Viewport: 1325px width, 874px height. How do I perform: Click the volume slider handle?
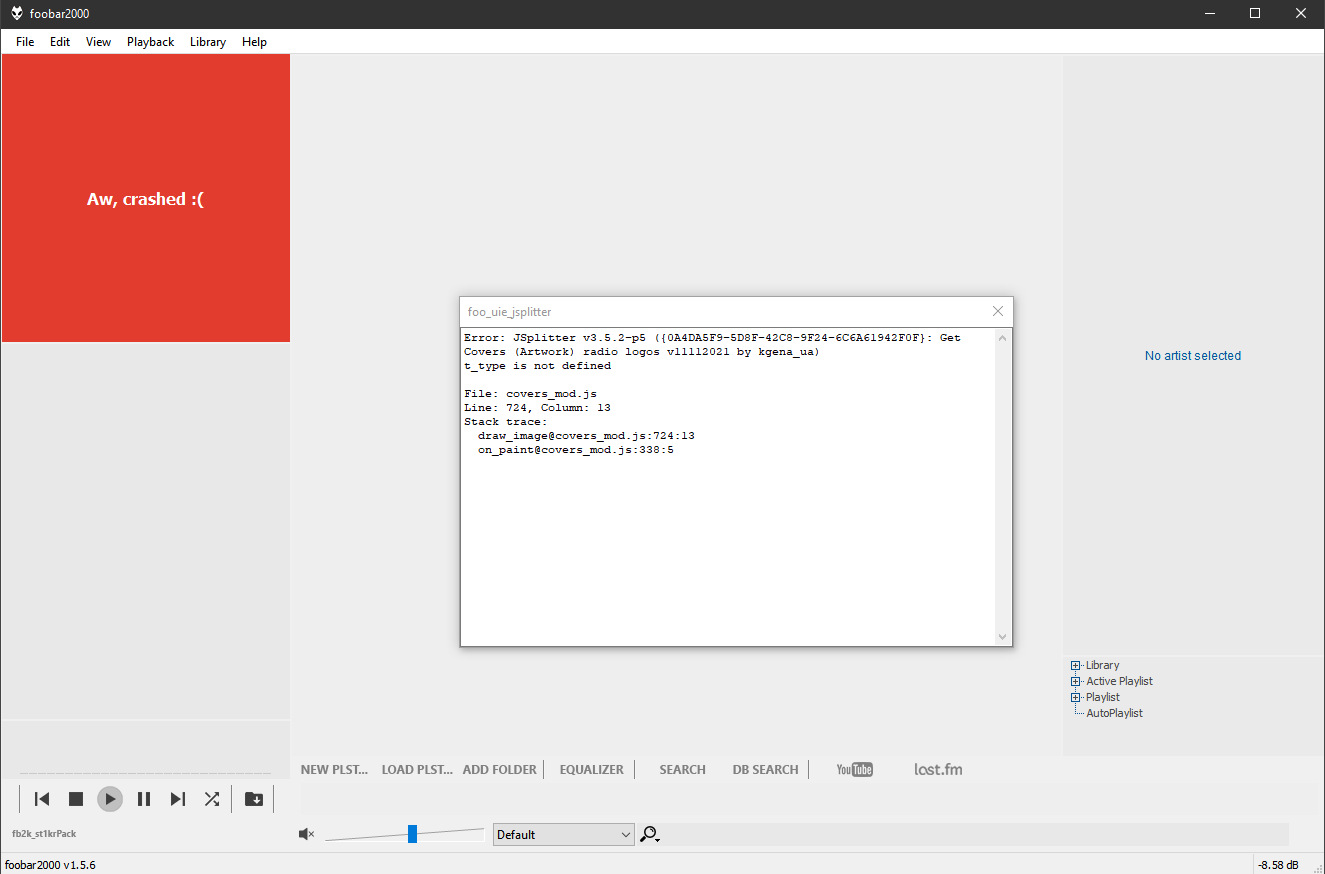click(x=412, y=834)
